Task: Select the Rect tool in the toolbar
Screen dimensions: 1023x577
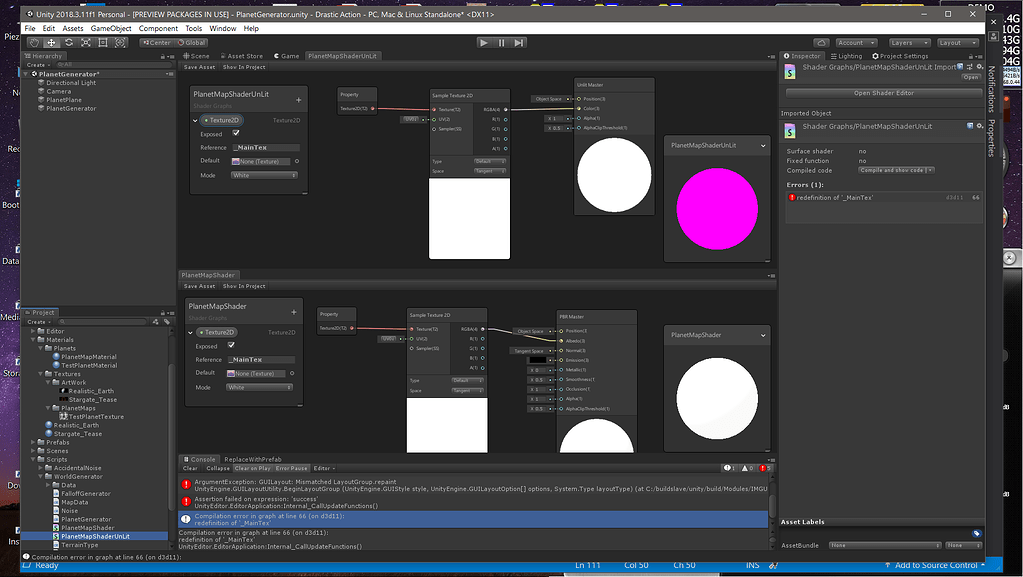Action: tap(103, 42)
